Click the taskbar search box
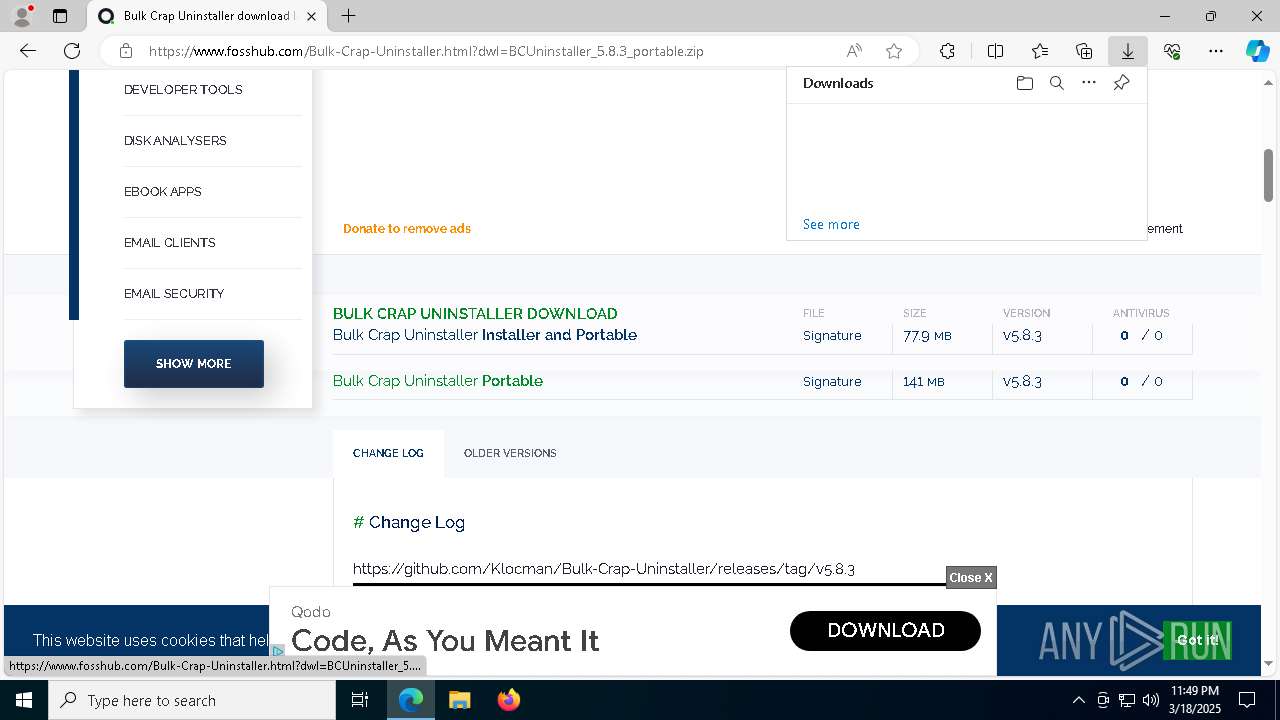Image resolution: width=1280 pixels, height=720 pixels. 192,700
